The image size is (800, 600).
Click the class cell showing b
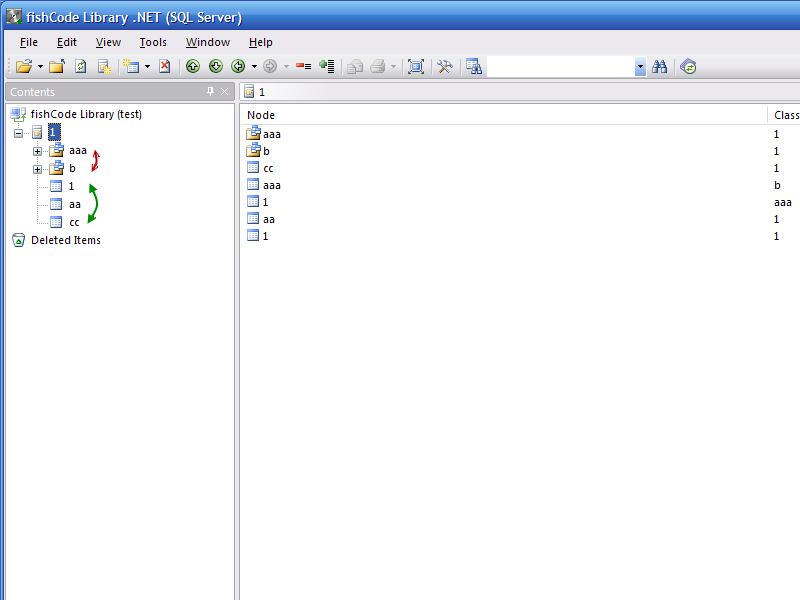(x=777, y=185)
